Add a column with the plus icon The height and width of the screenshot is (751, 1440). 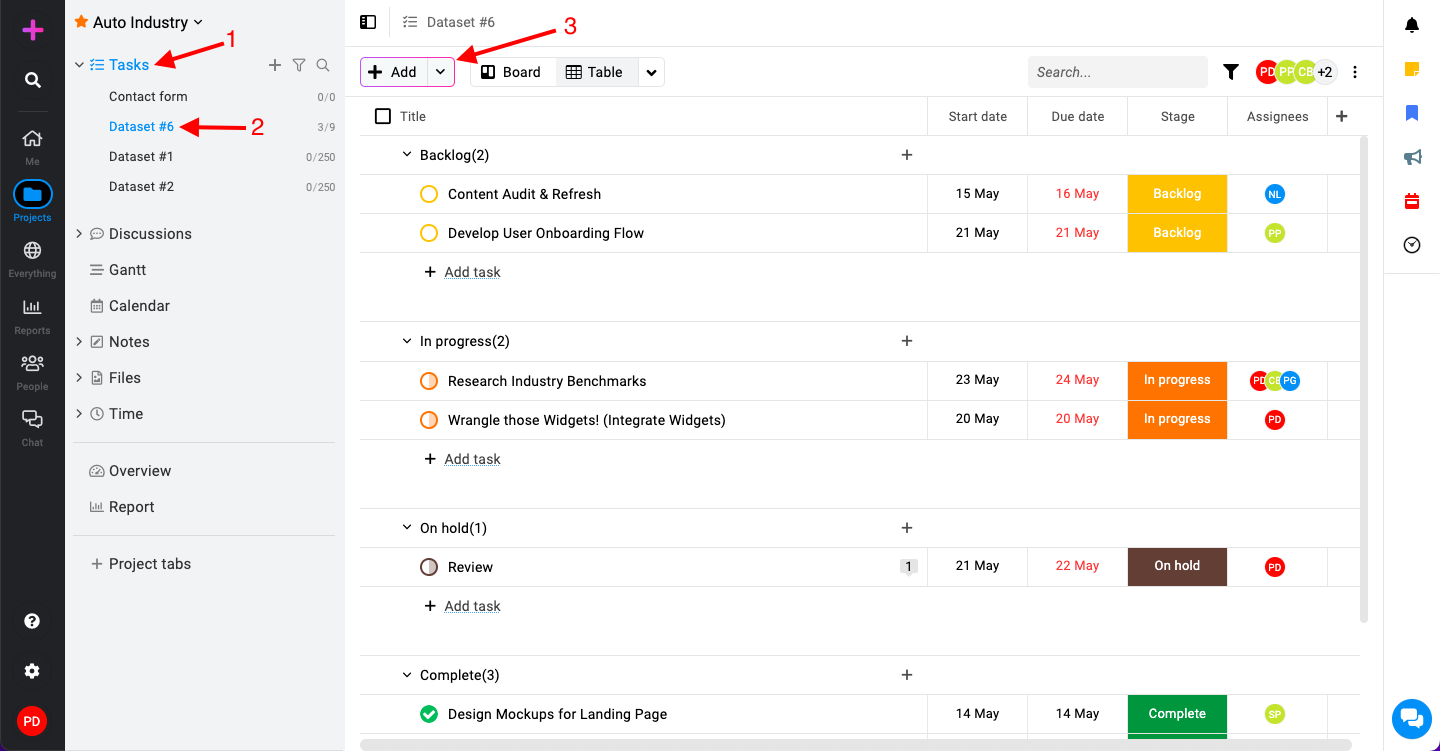point(1342,116)
